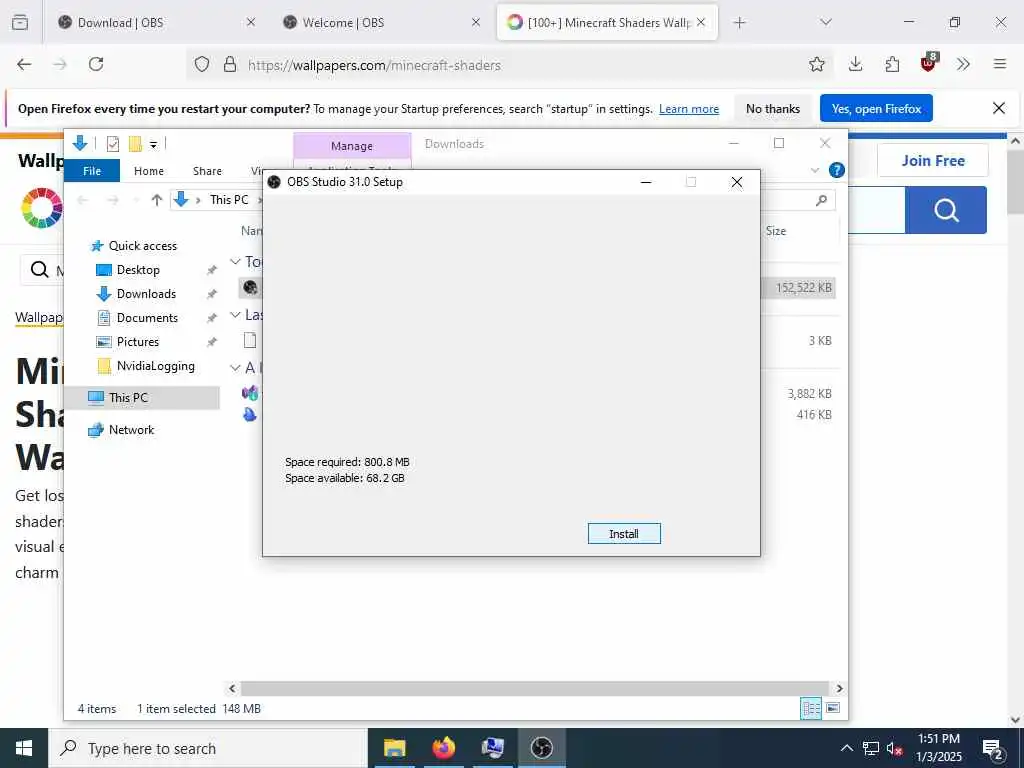Image resolution: width=1024 pixels, height=768 pixels.
Task: Click OBS installer taskbar icon
Action: pos(541,748)
